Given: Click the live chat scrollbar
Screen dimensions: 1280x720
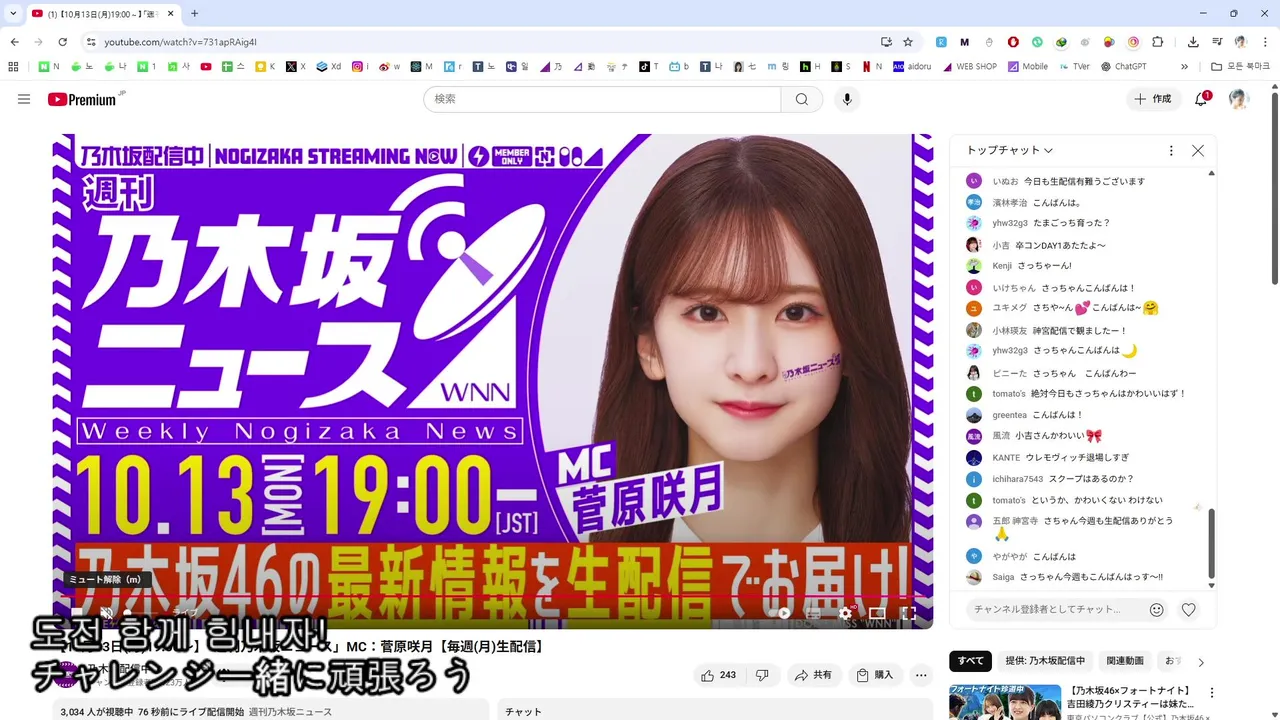Looking at the screenshot, I should point(1212,545).
